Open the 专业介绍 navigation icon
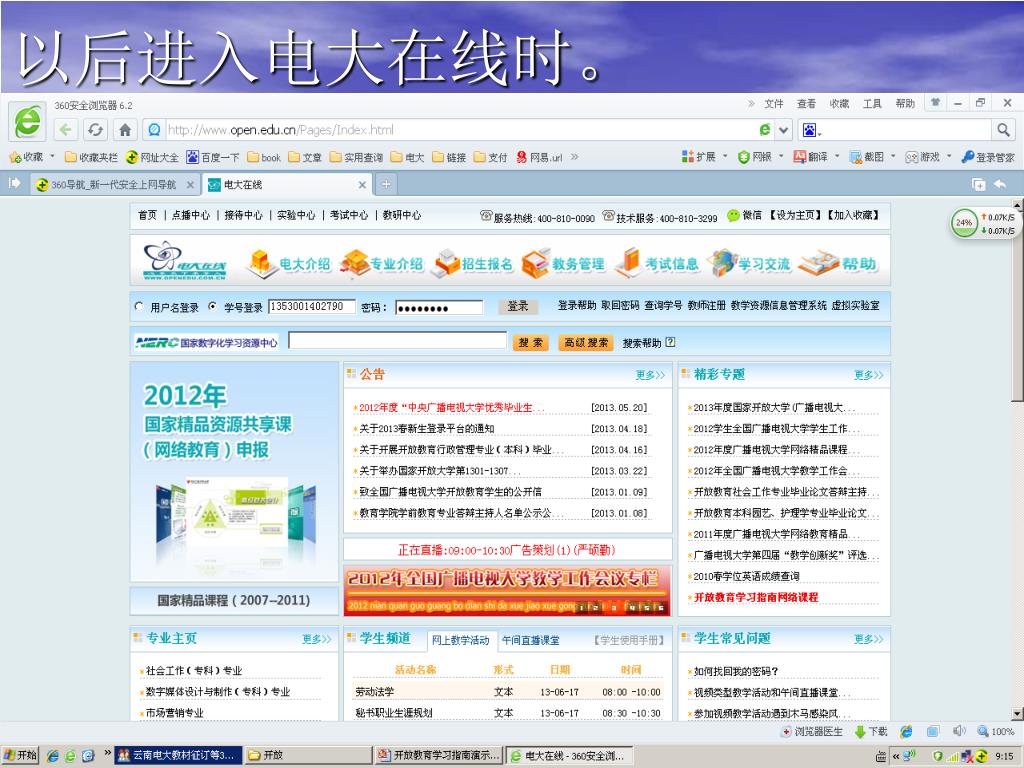The width and height of the screenshot is (1024, 768). [382, 263]
